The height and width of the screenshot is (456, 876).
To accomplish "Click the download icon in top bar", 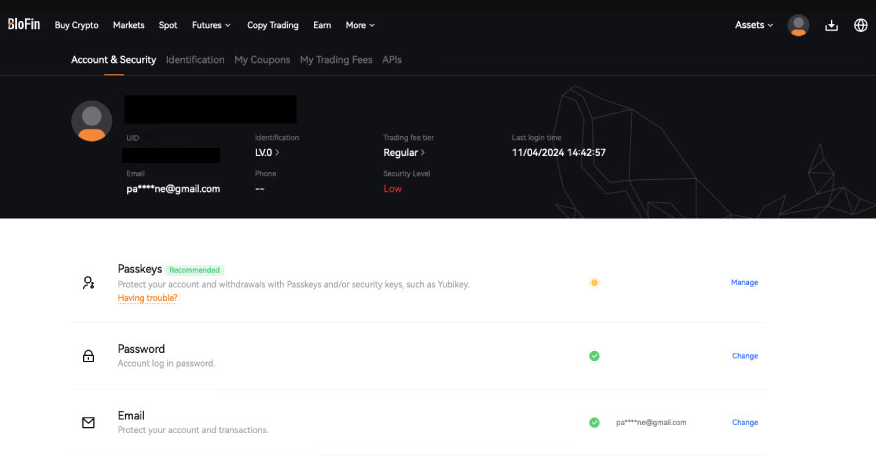I will point(831,25).
